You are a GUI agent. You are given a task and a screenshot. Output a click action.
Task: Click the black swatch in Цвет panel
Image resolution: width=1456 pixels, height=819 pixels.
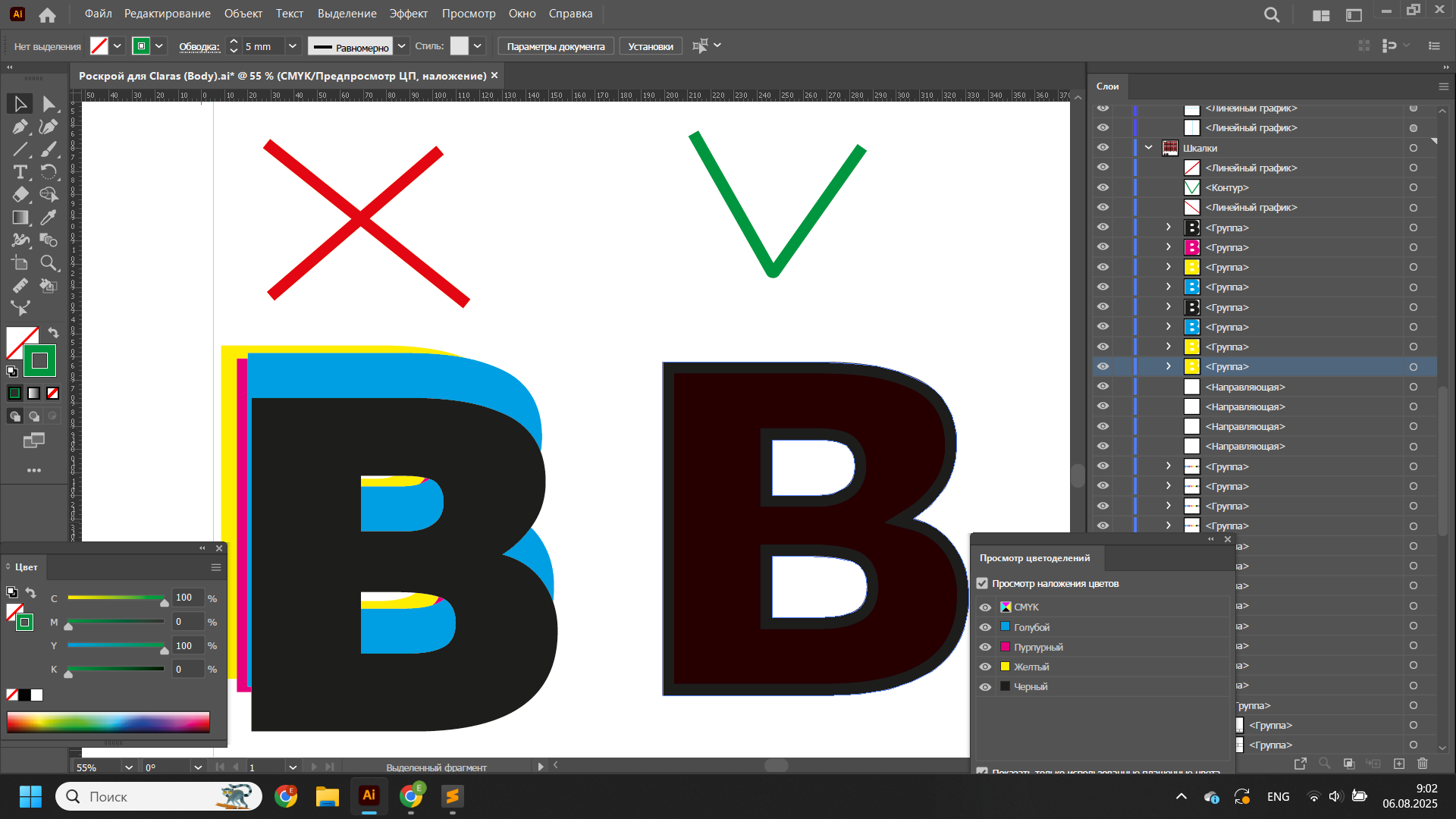25,695
